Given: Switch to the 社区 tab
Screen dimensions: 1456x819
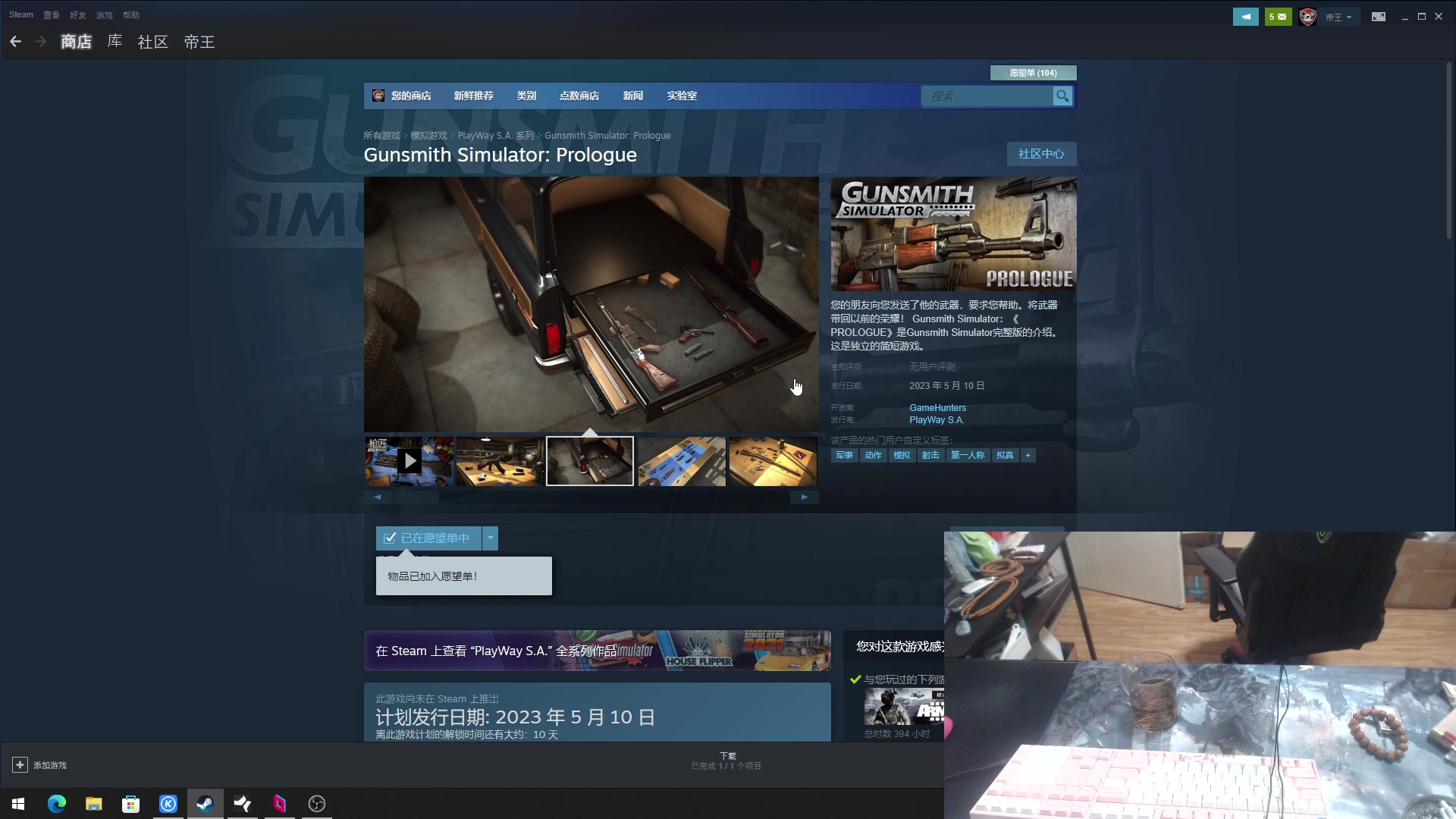Looking at the screenshot, I should 152,42.
